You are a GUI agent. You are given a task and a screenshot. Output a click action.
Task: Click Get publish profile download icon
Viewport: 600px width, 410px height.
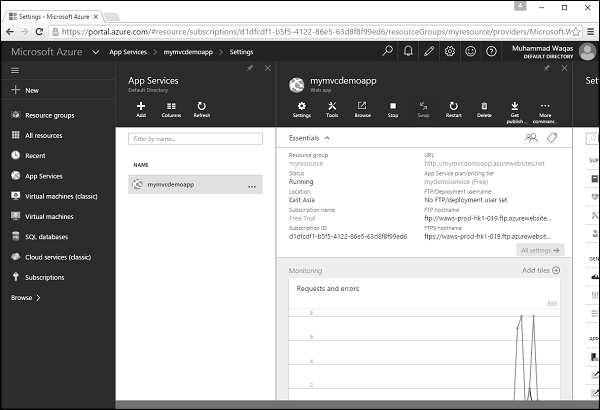pyautogui.click(x=515, y=105)
